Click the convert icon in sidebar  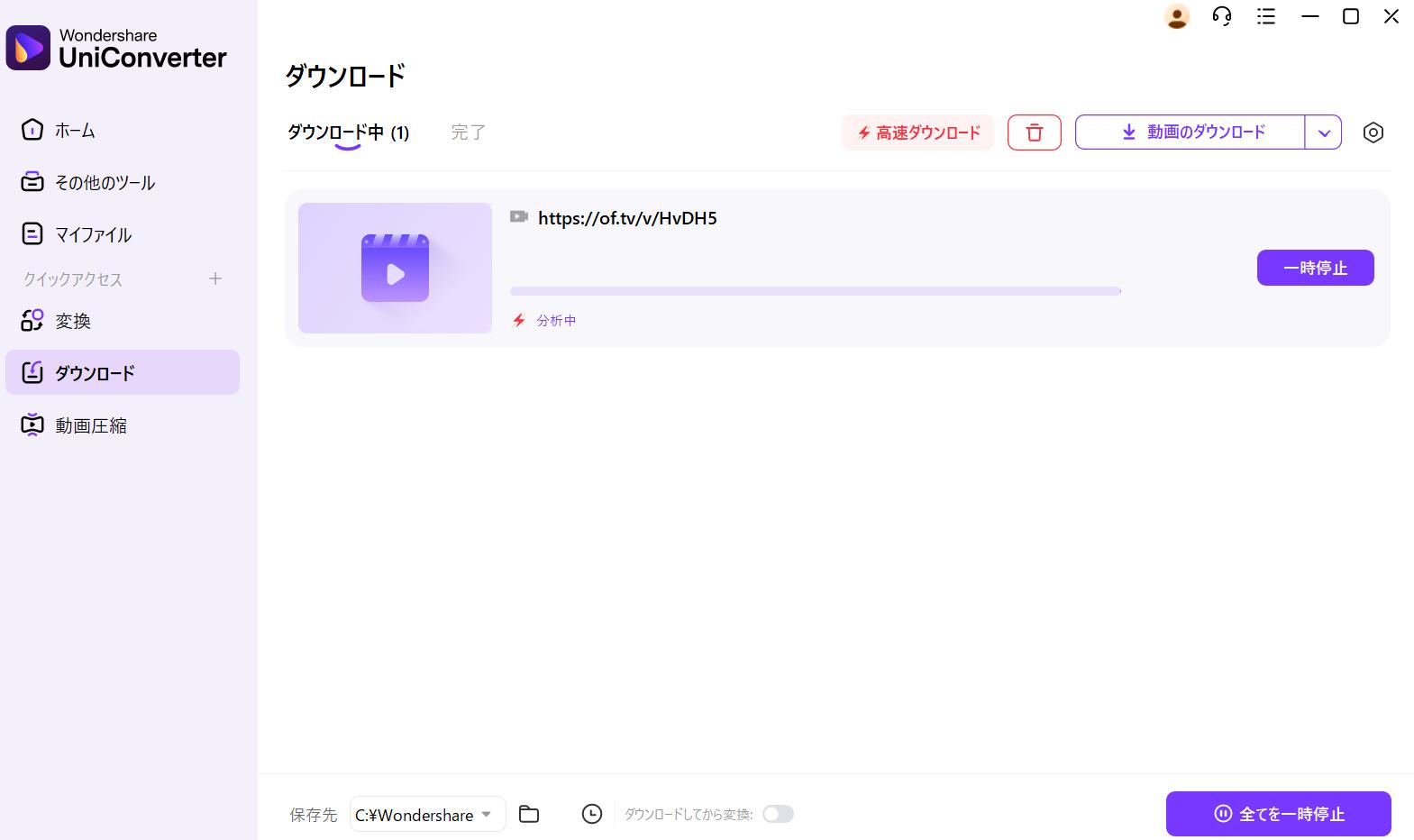click(32, 320)
